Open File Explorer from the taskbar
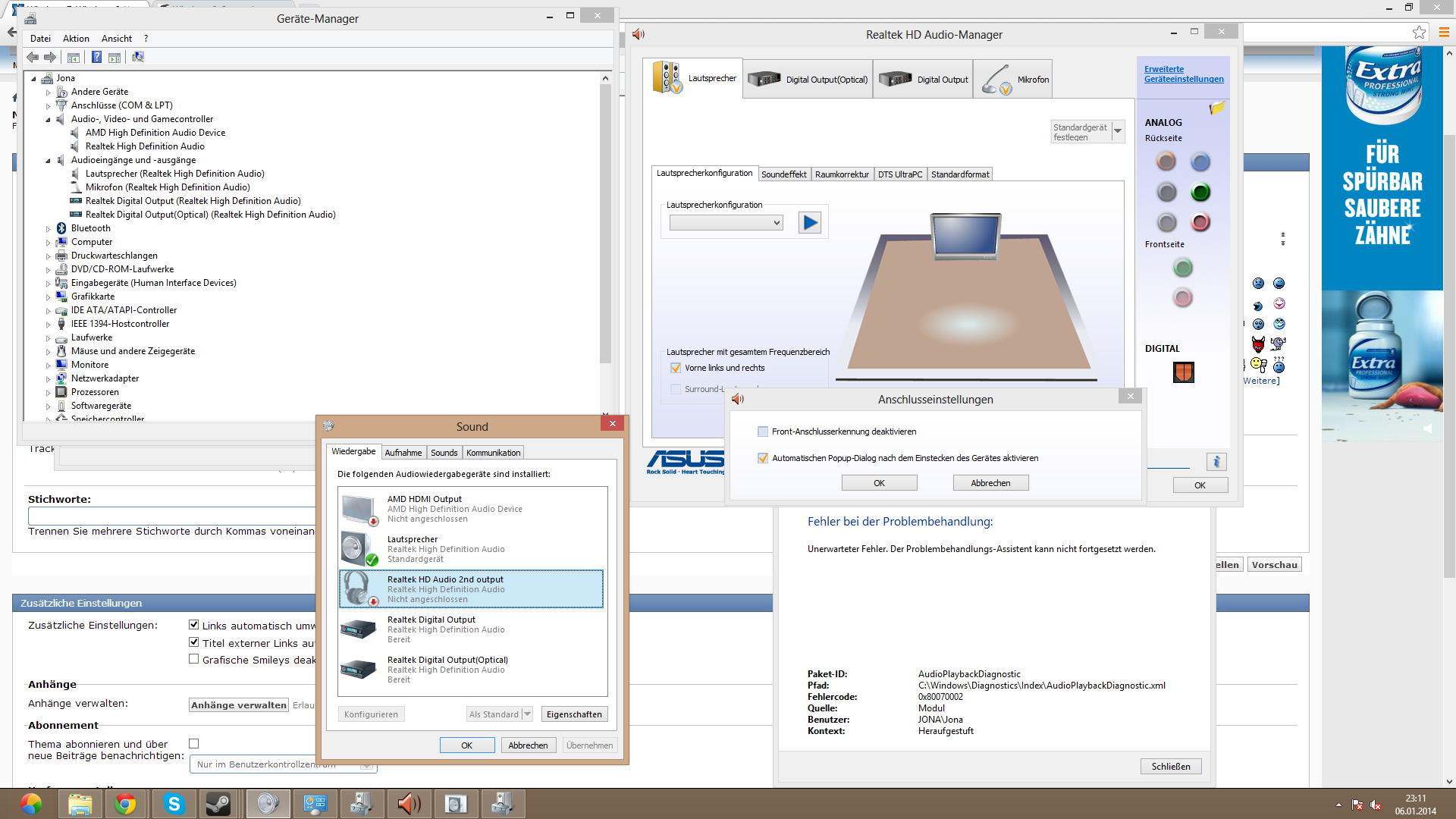 coord(80,804)
